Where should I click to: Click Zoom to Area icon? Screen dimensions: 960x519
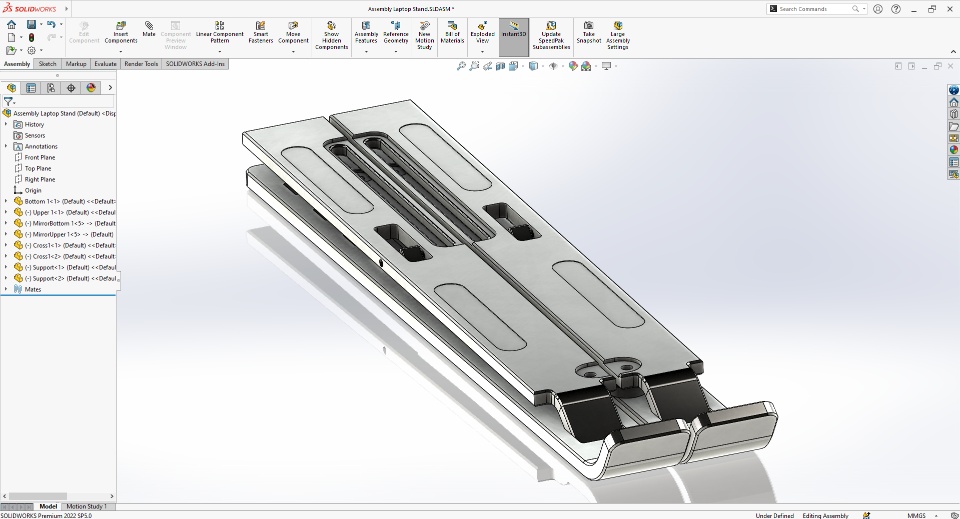point(474,65)
